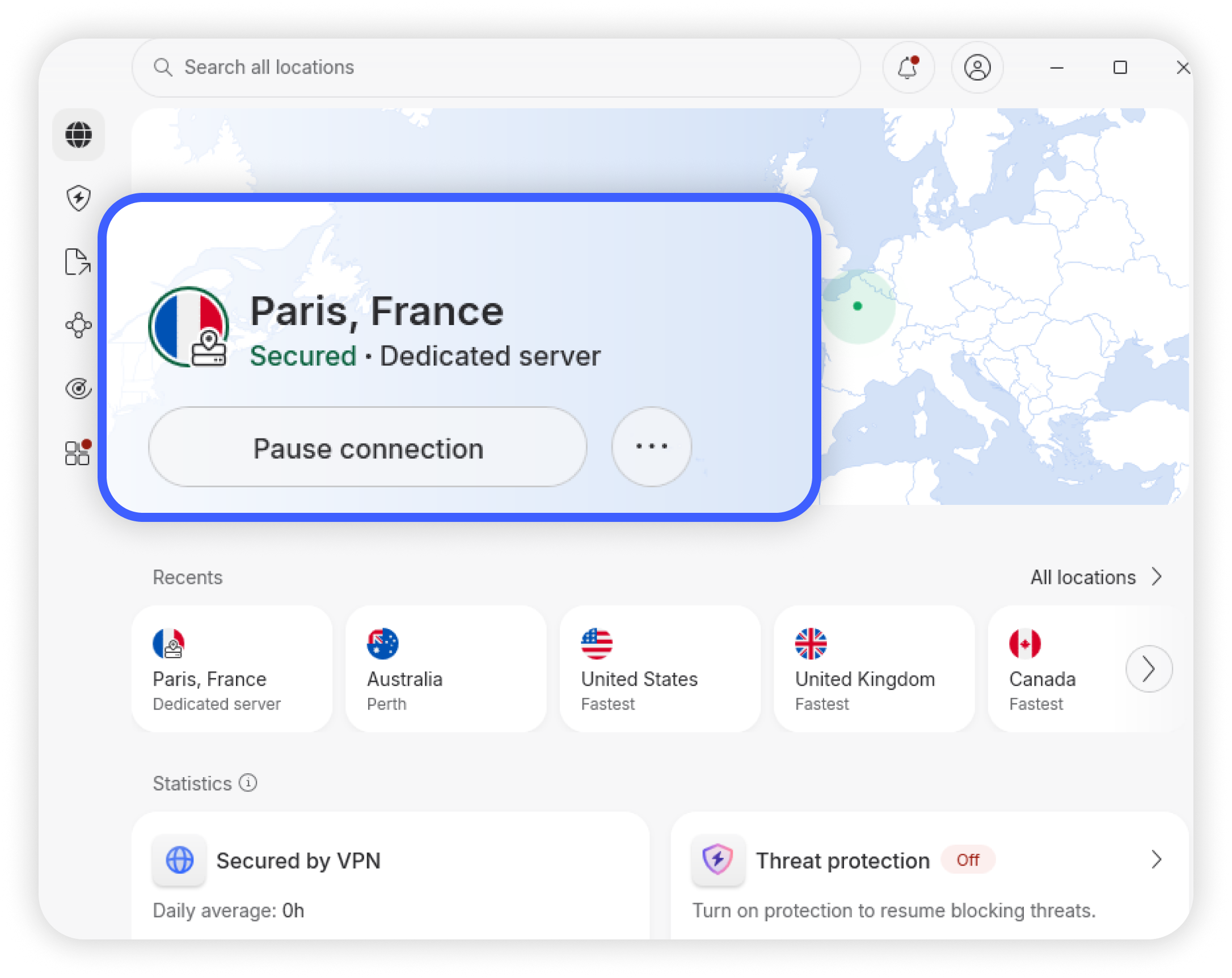This screenshot has width=1232, height=978.
Task: Click the Statistics heading text
Action: point(192,783)
